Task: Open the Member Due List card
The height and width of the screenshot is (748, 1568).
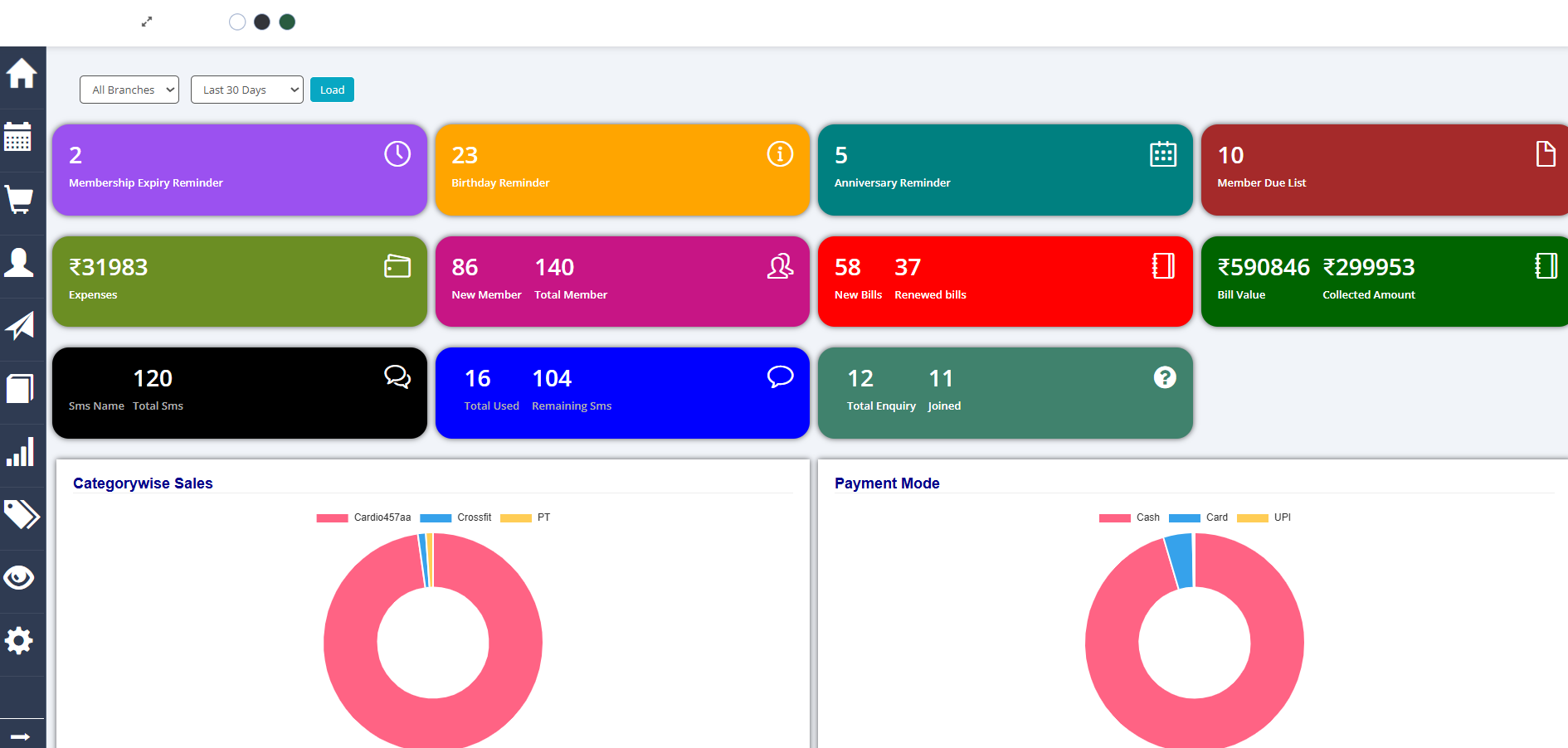Action: (1384, 170)
